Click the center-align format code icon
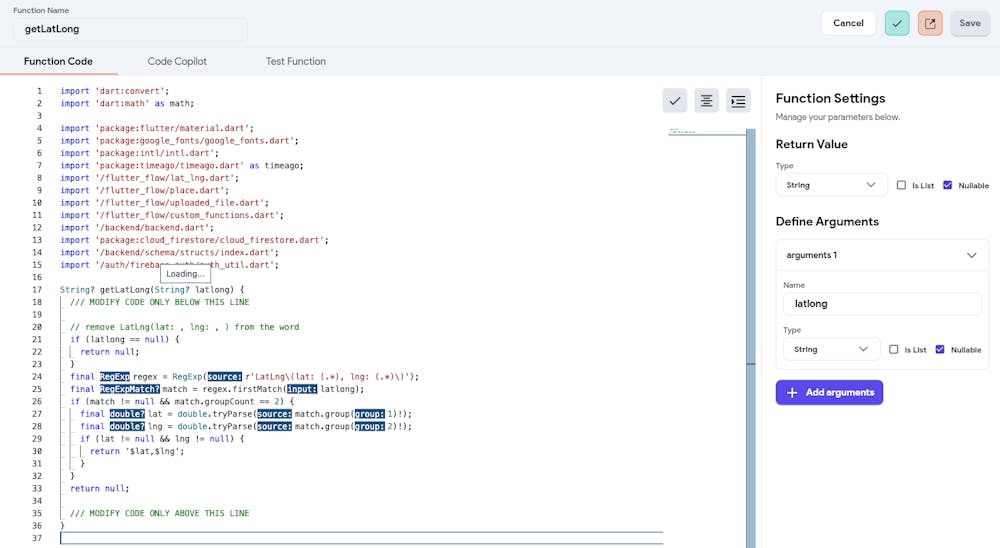 tap(706, 101)
